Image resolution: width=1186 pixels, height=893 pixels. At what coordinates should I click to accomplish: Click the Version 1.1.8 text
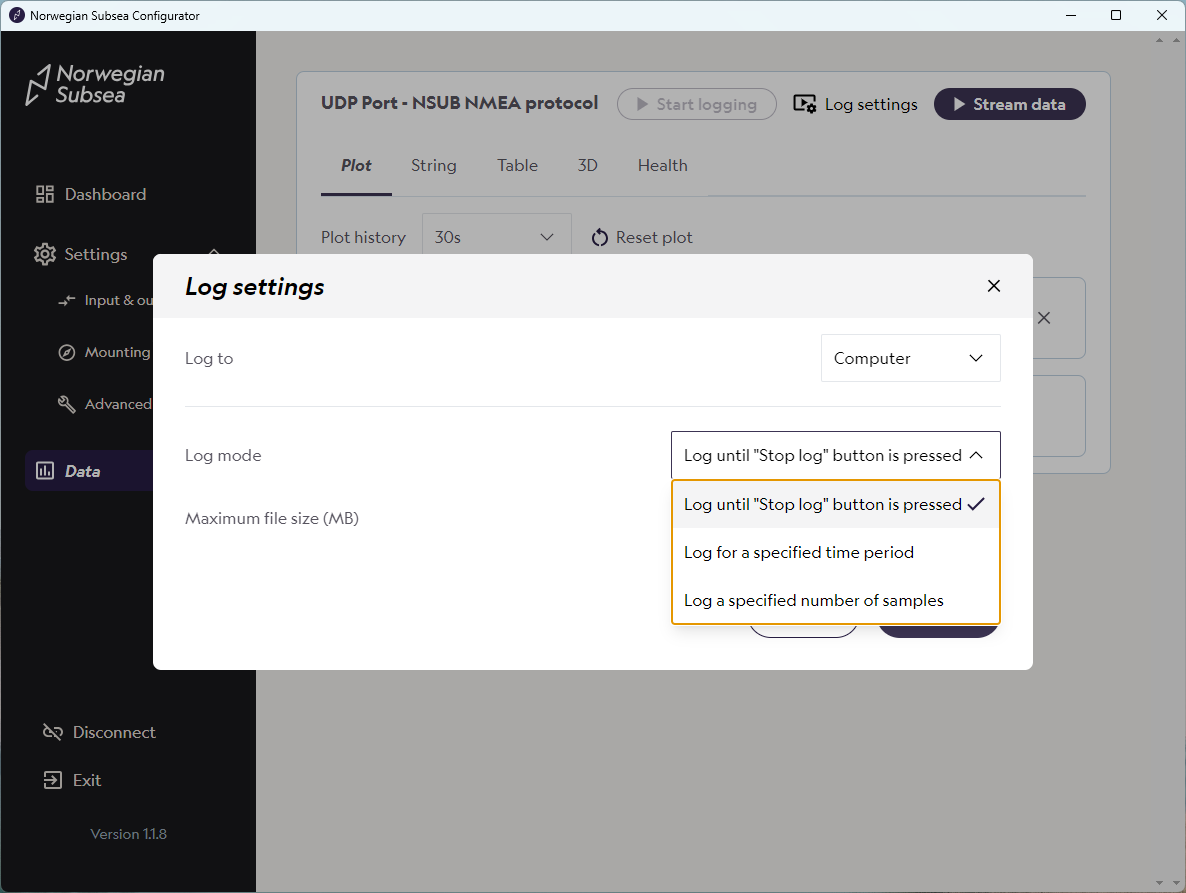point(129,834)
